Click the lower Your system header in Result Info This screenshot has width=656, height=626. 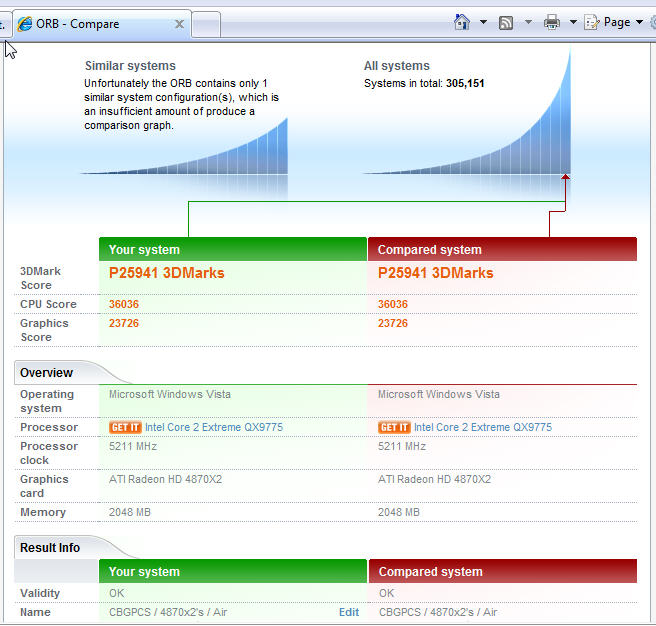click(x=233, y=571)
